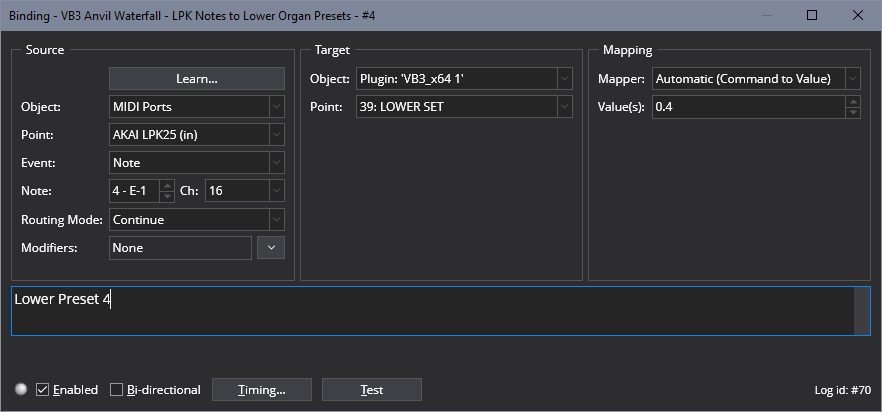Decrease the mapping Value(s) with down arrow

point(854,112)
